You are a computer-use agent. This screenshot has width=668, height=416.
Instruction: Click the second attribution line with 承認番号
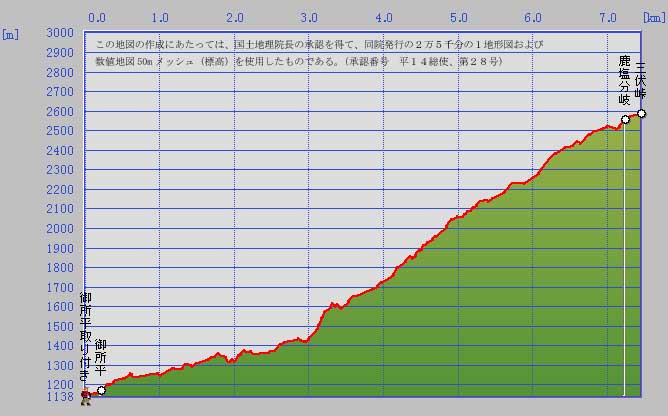pos(299,61)
